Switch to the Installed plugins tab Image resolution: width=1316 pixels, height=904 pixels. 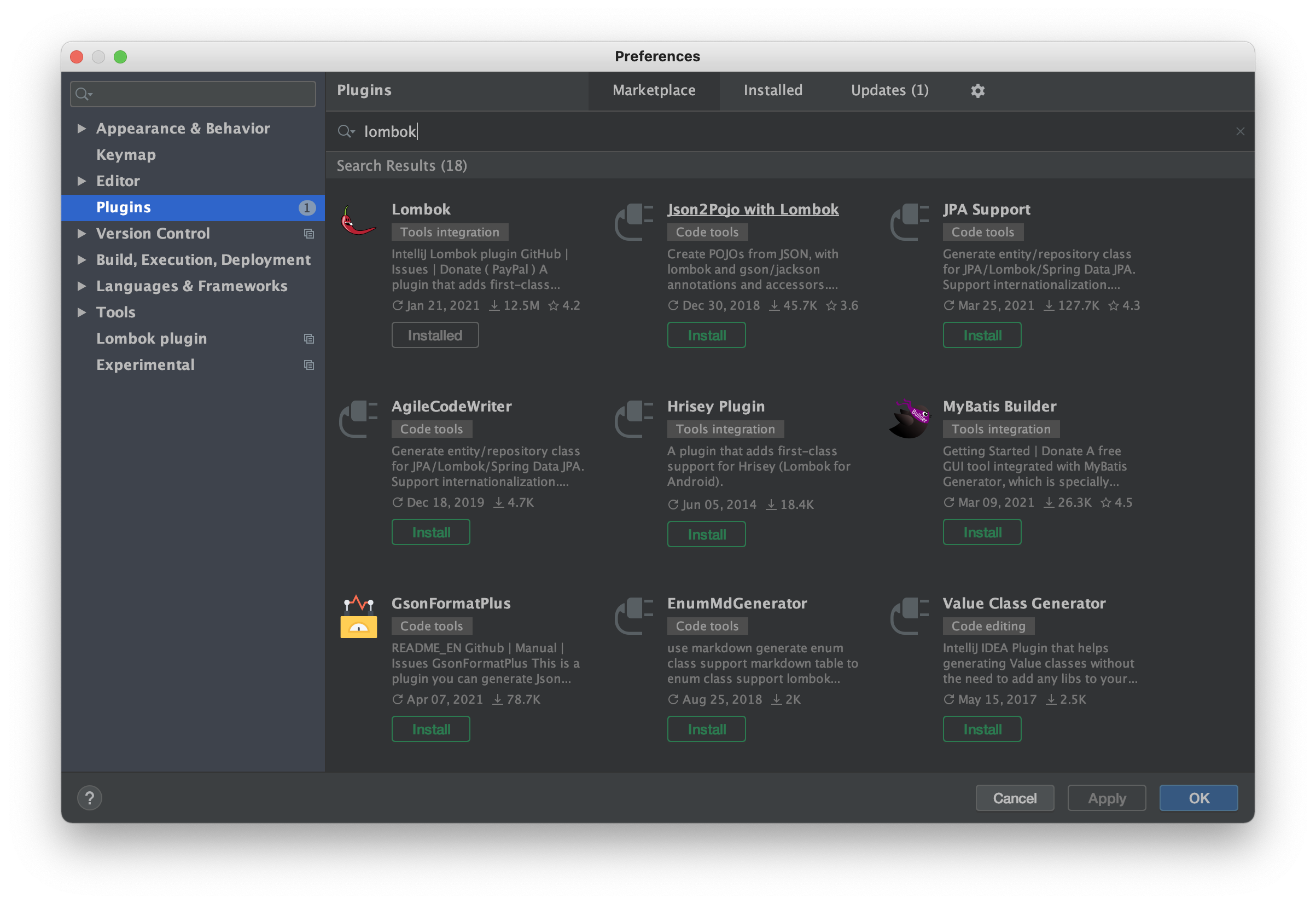click(x=772, y=90)
